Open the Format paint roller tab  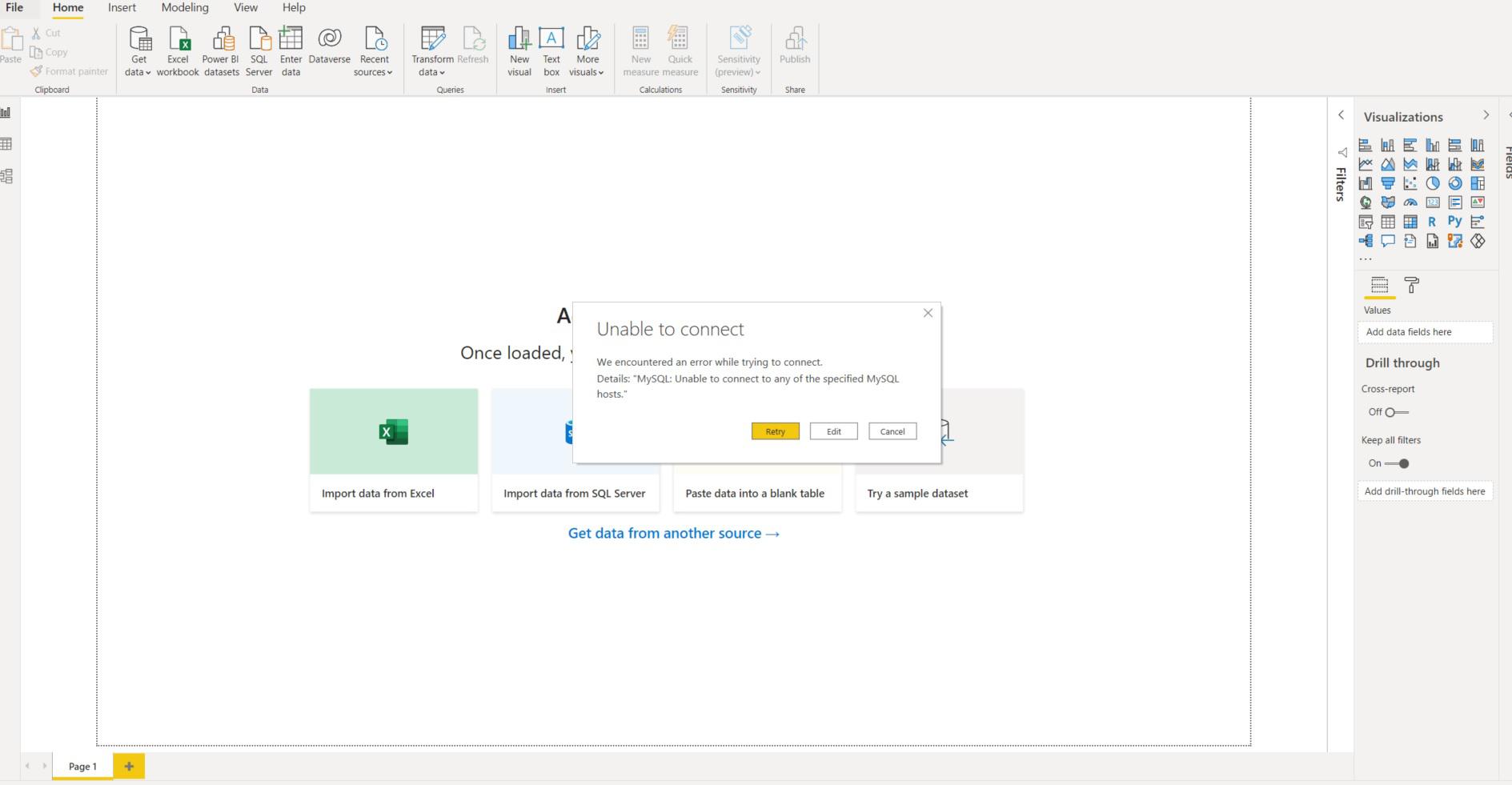[x=1412, y=285]
